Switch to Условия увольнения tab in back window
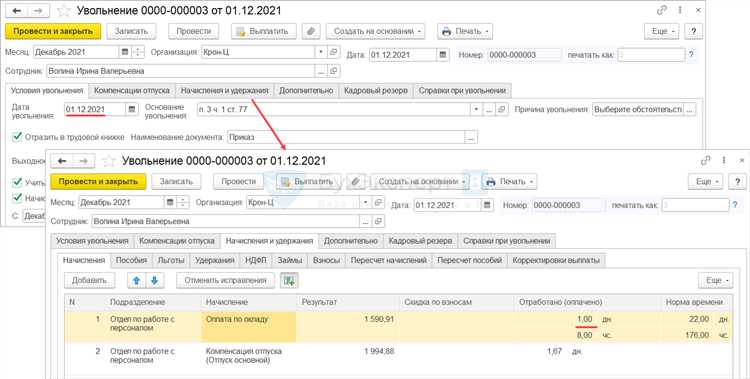The image size is (750, 379). click(x=47, y=90)
